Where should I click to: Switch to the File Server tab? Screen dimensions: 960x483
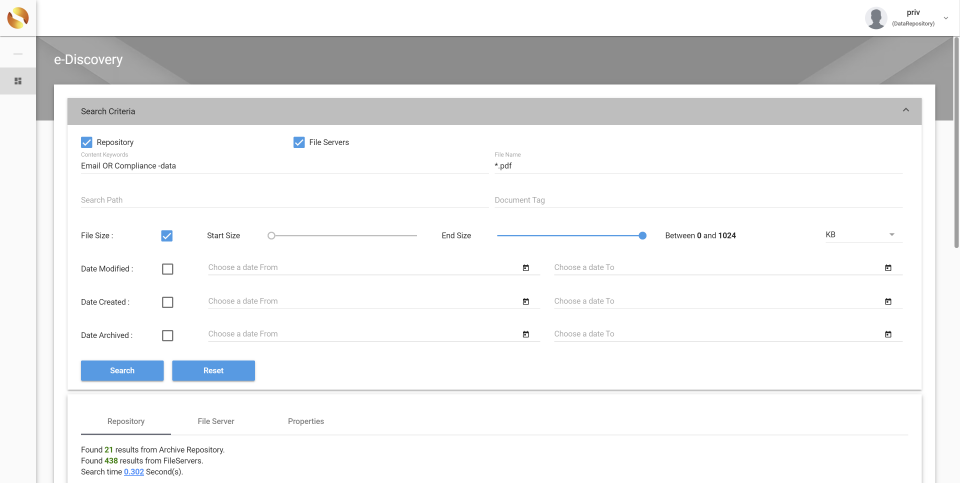216,421
